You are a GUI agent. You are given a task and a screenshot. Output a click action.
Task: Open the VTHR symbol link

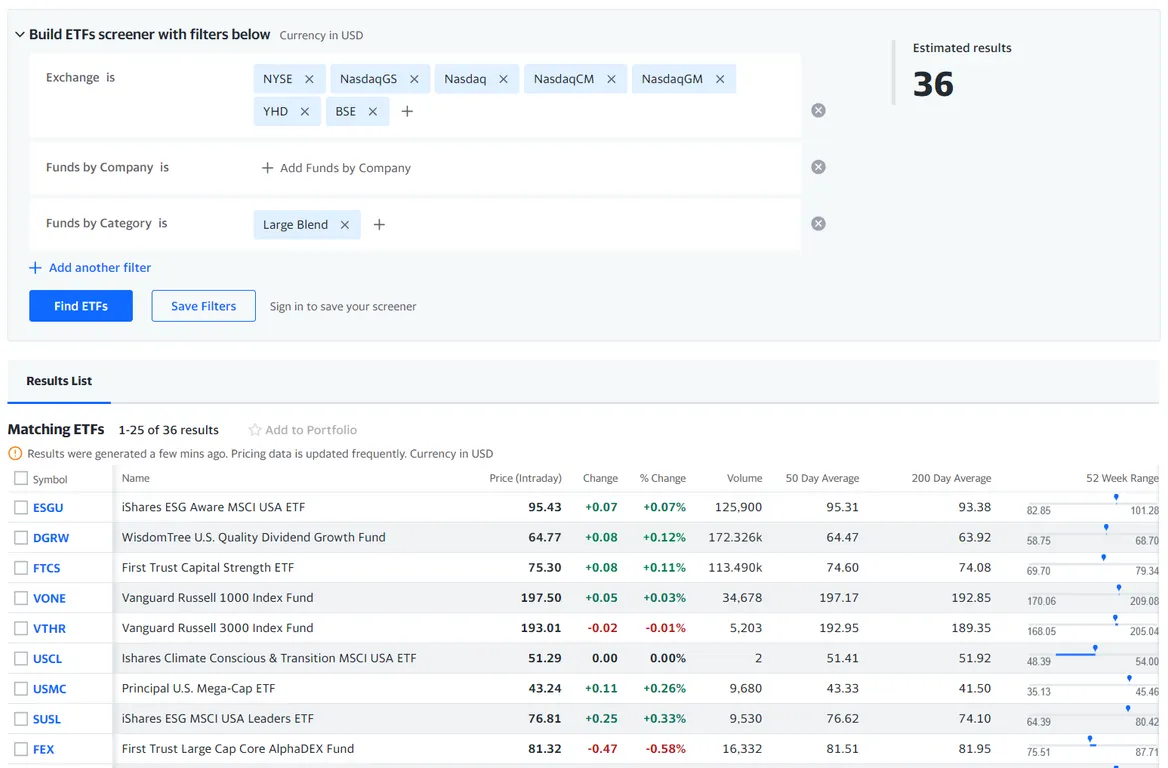tap(49, 629)
